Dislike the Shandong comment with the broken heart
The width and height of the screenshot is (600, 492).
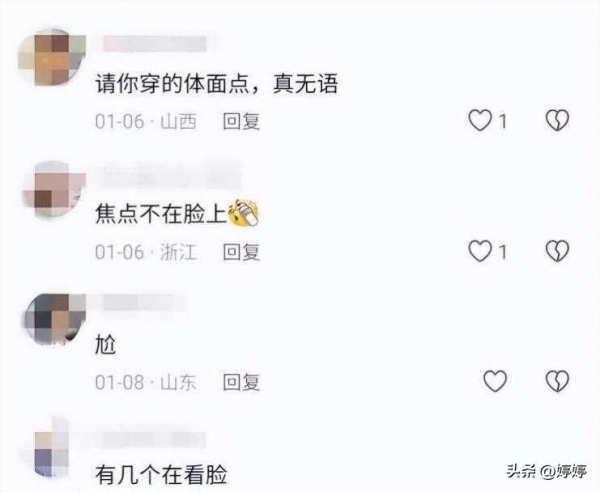(x=557, y=381)
